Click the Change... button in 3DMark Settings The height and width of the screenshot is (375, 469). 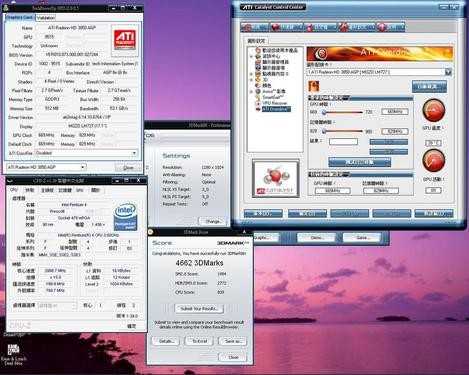(x=213, y=221)
